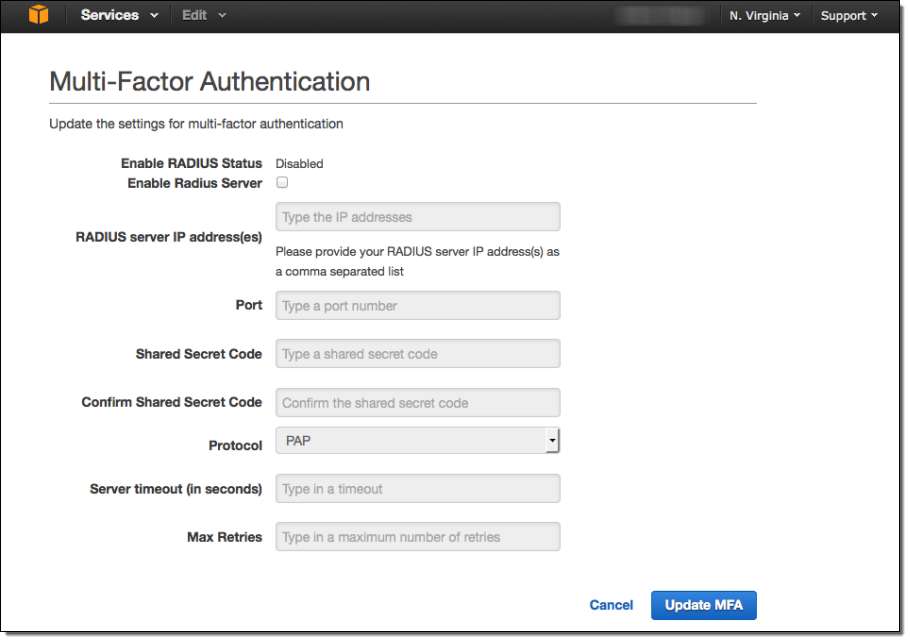Click the Confirm Shared Secret Code field
The width and height of the screenshot is (910, 642).
417,403
